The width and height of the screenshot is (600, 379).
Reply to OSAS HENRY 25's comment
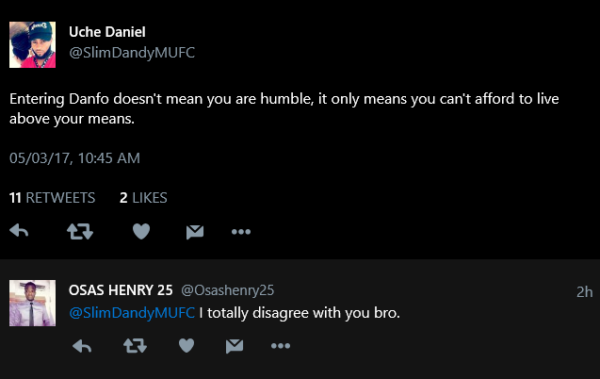(82, 346)
